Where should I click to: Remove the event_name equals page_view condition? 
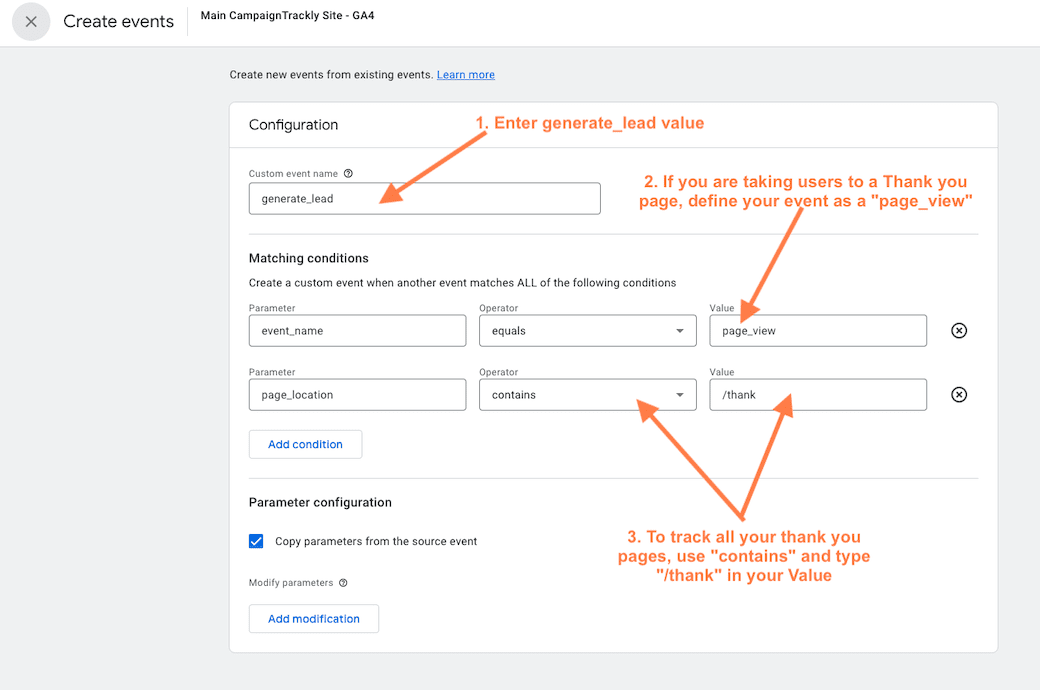(959, 330)
